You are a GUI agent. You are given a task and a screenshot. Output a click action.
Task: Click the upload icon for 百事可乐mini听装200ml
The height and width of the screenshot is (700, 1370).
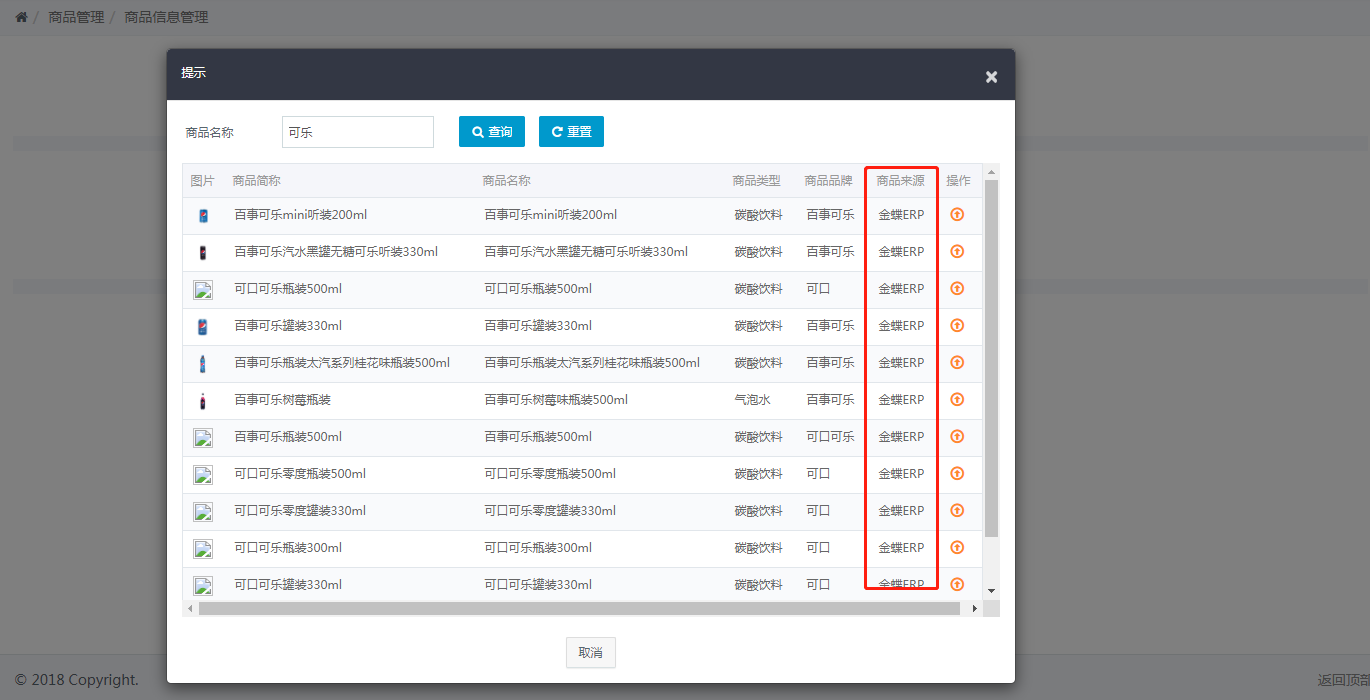(957, 214)
